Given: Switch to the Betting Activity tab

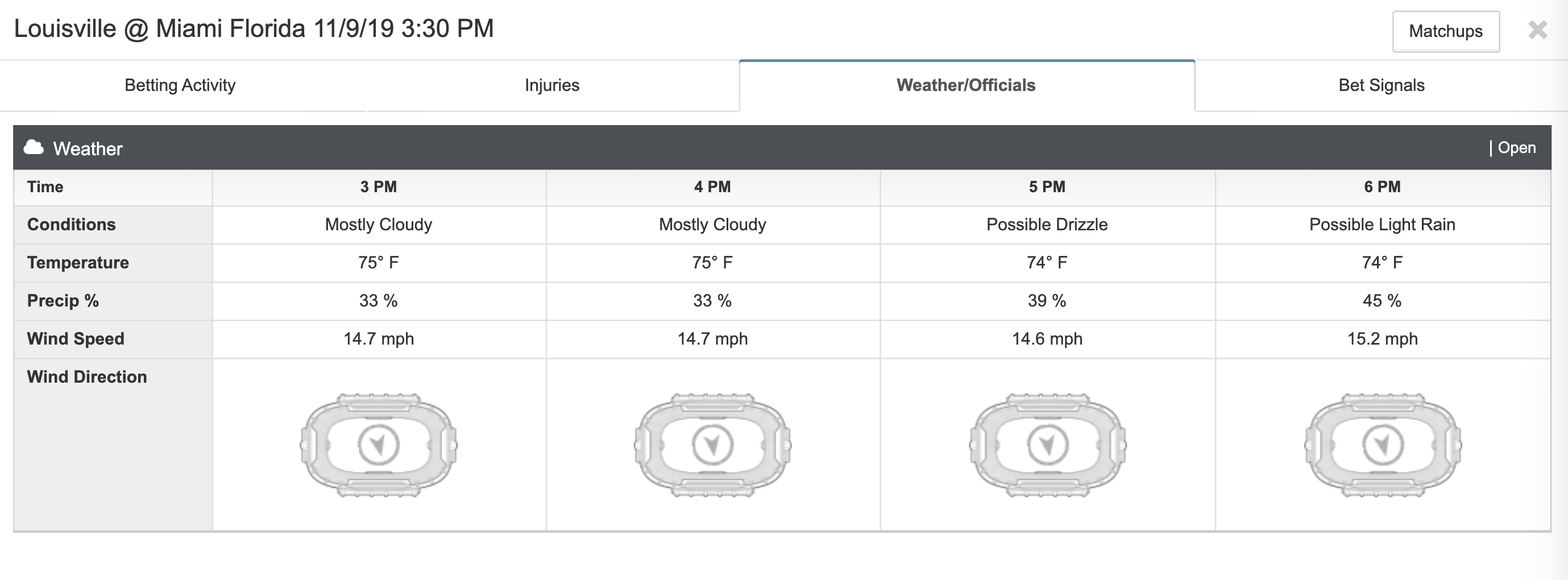Looking at the screenshot, I should (180, 85).
